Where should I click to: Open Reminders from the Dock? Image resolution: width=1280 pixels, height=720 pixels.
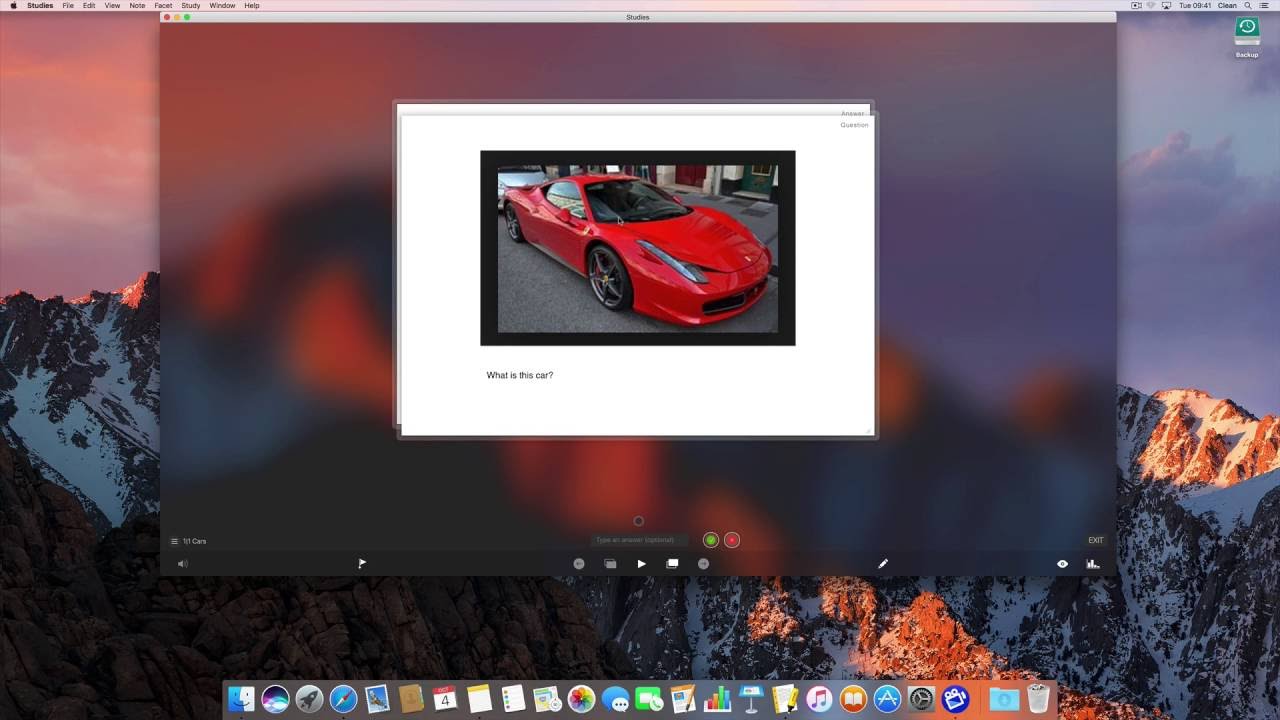click(x=513, y=699)
